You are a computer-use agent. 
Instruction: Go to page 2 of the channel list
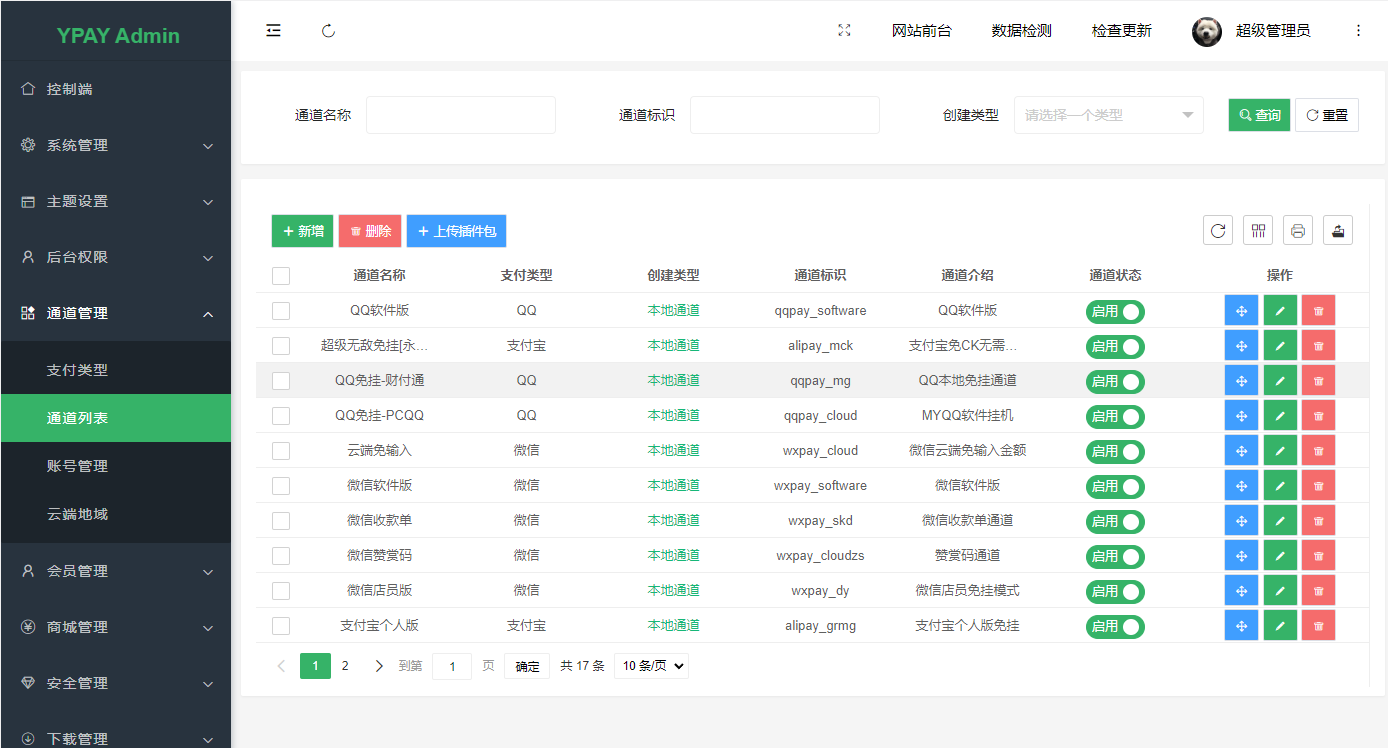tap(345, 665)
